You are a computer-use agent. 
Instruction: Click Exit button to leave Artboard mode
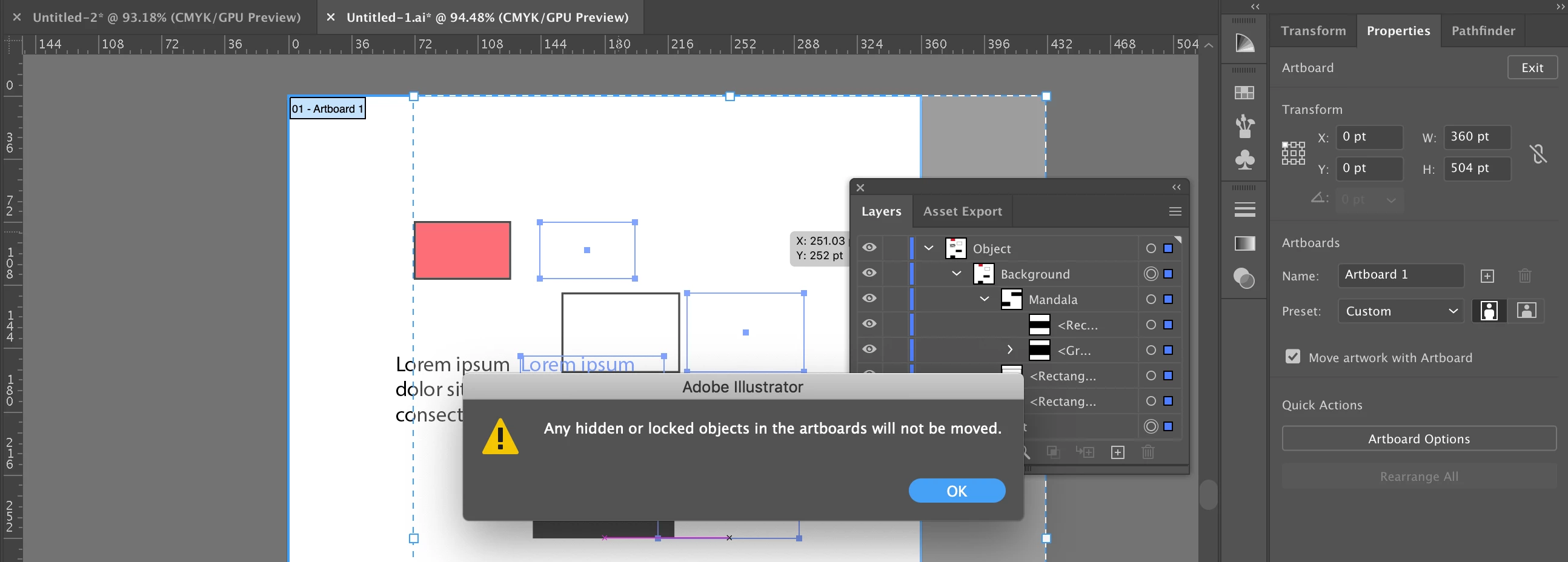(1532, 67)
